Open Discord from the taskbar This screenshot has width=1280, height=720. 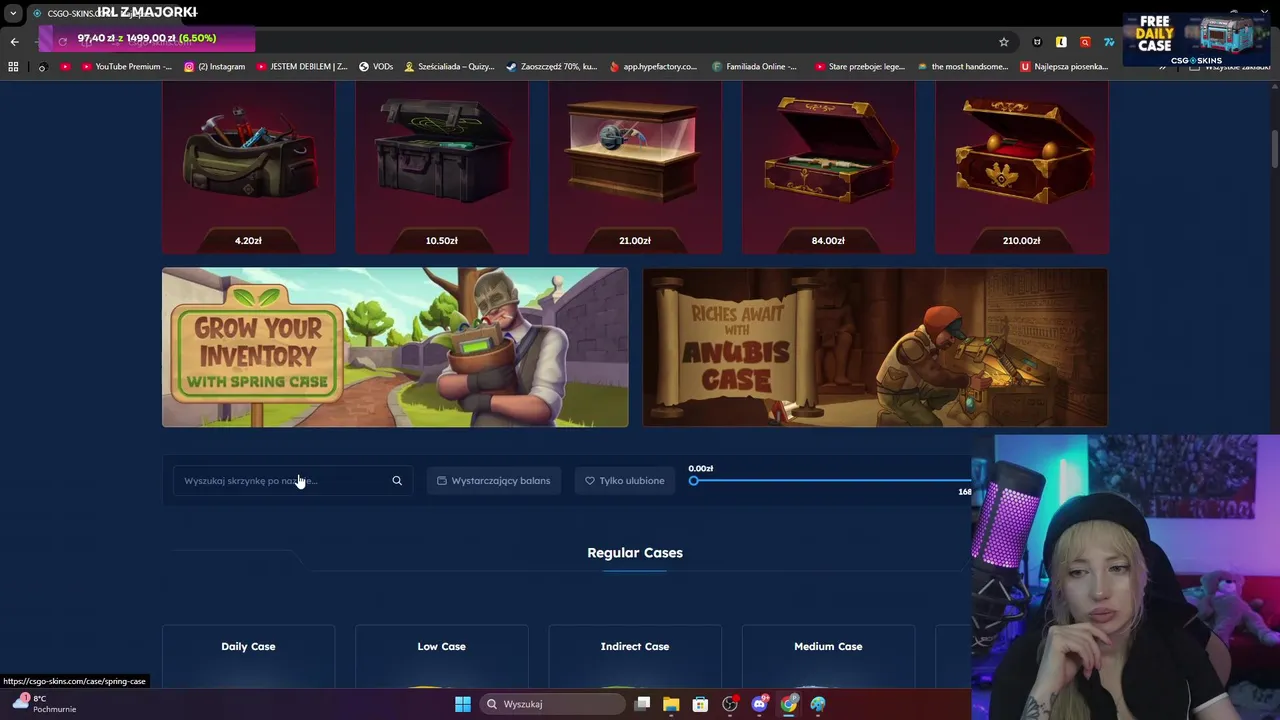pos(759,704)
